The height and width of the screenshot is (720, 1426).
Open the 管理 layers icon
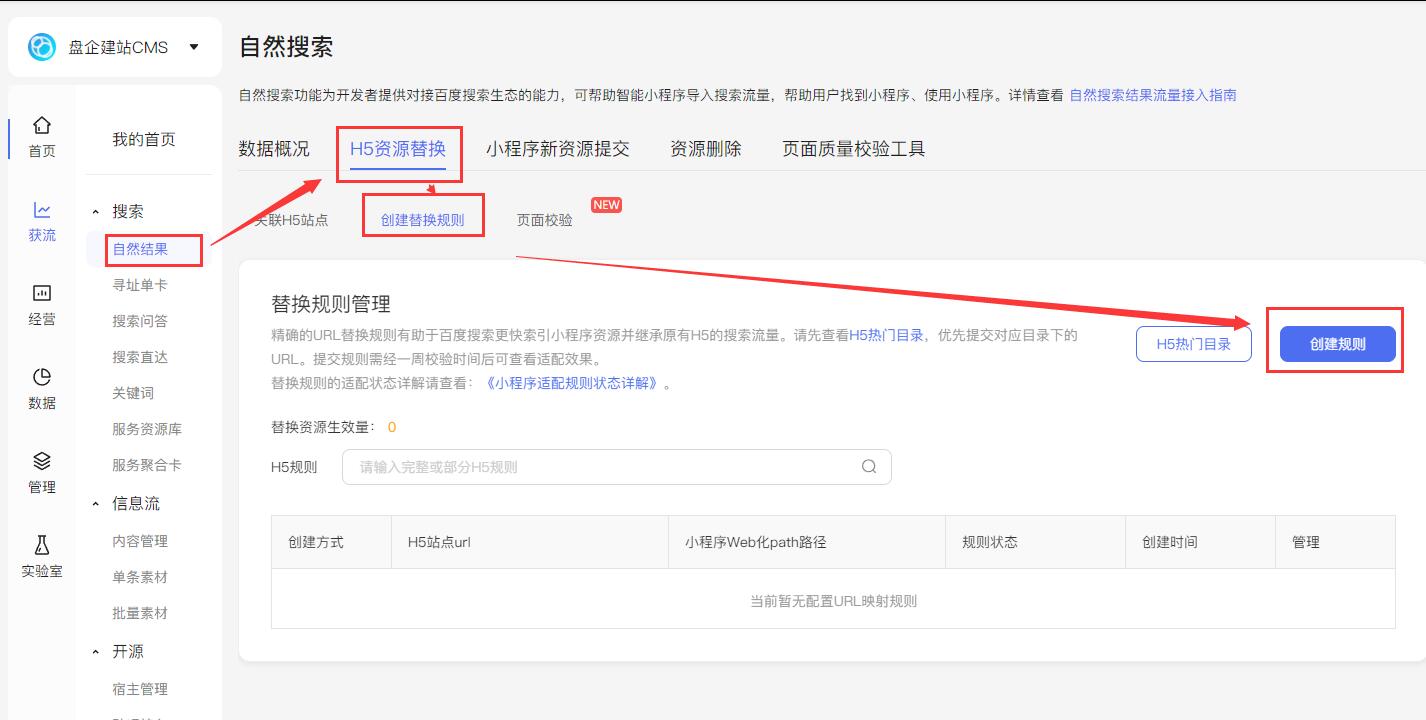(41, 461)
